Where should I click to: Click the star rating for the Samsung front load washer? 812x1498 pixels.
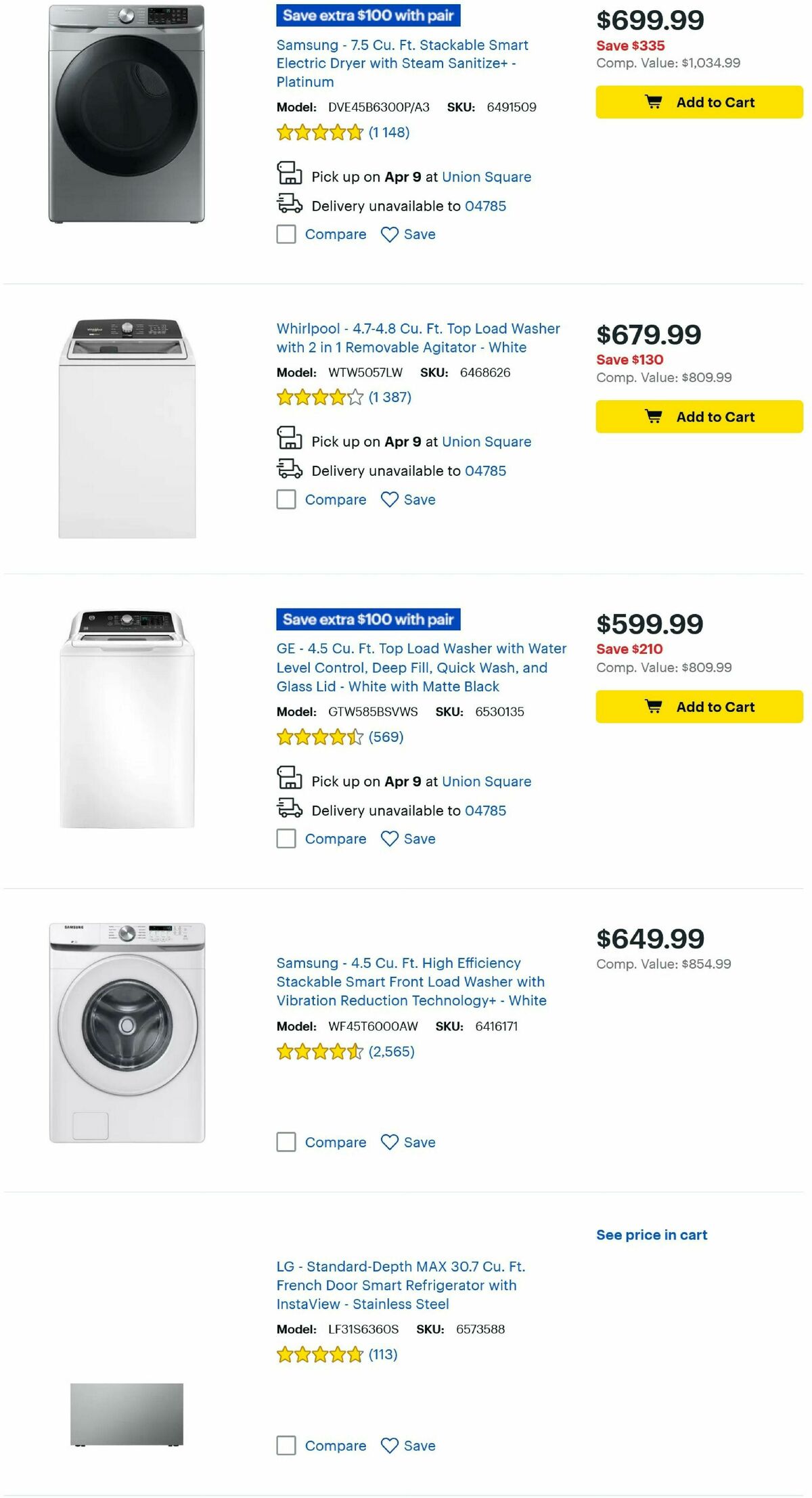318,1051
